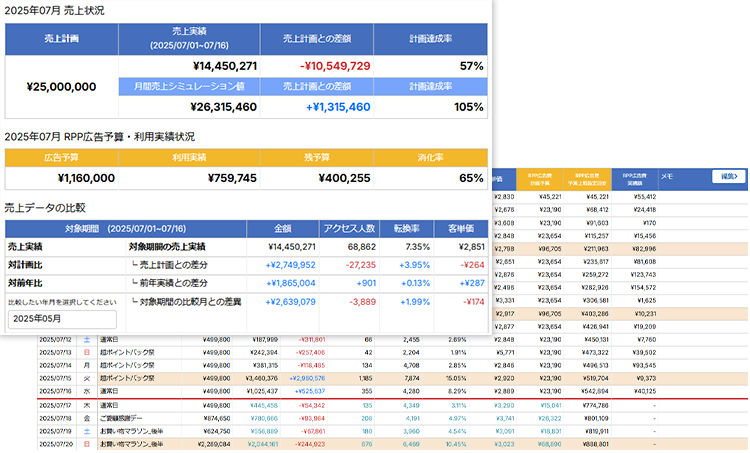Click the 編集 button above the table
Image resolution: width=750 pixels, height=453 pixels.
(x=728, y=176)
